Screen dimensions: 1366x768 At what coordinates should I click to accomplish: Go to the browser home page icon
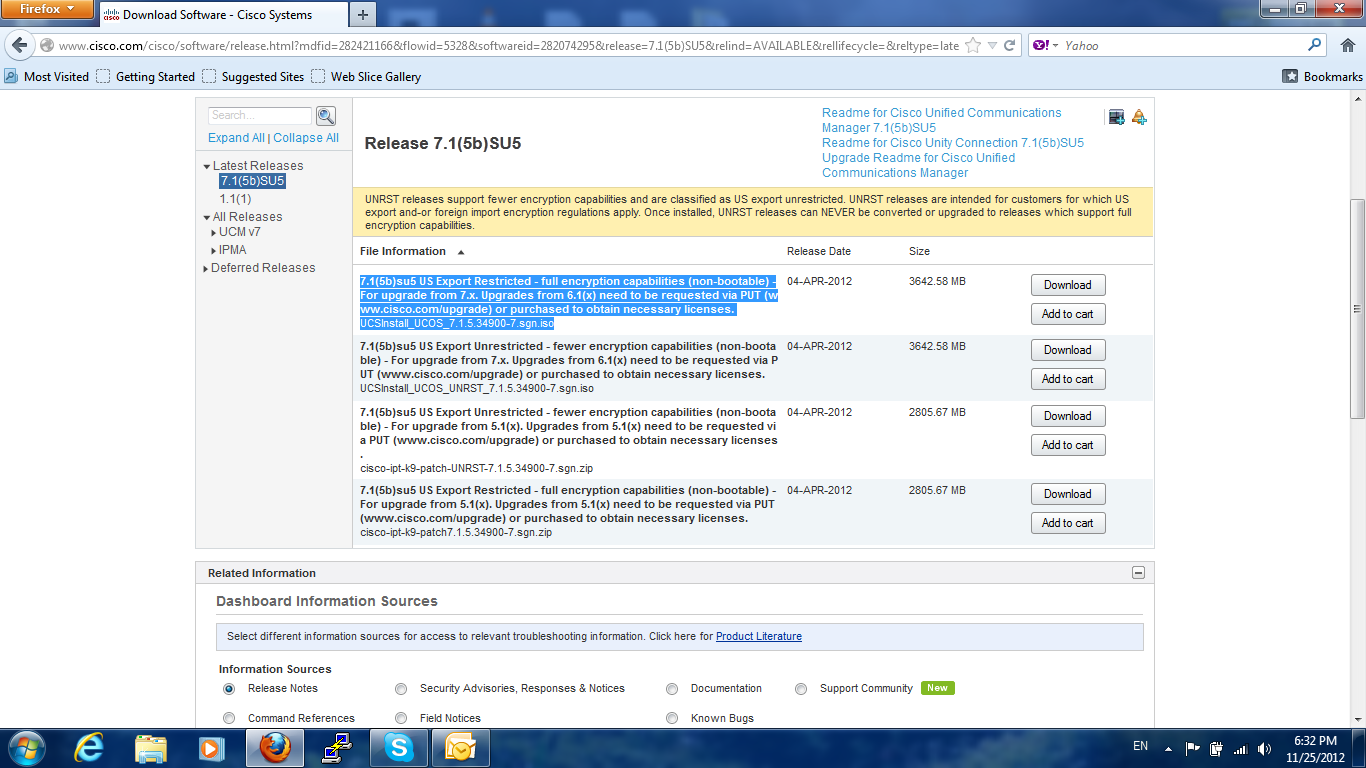1347,45
